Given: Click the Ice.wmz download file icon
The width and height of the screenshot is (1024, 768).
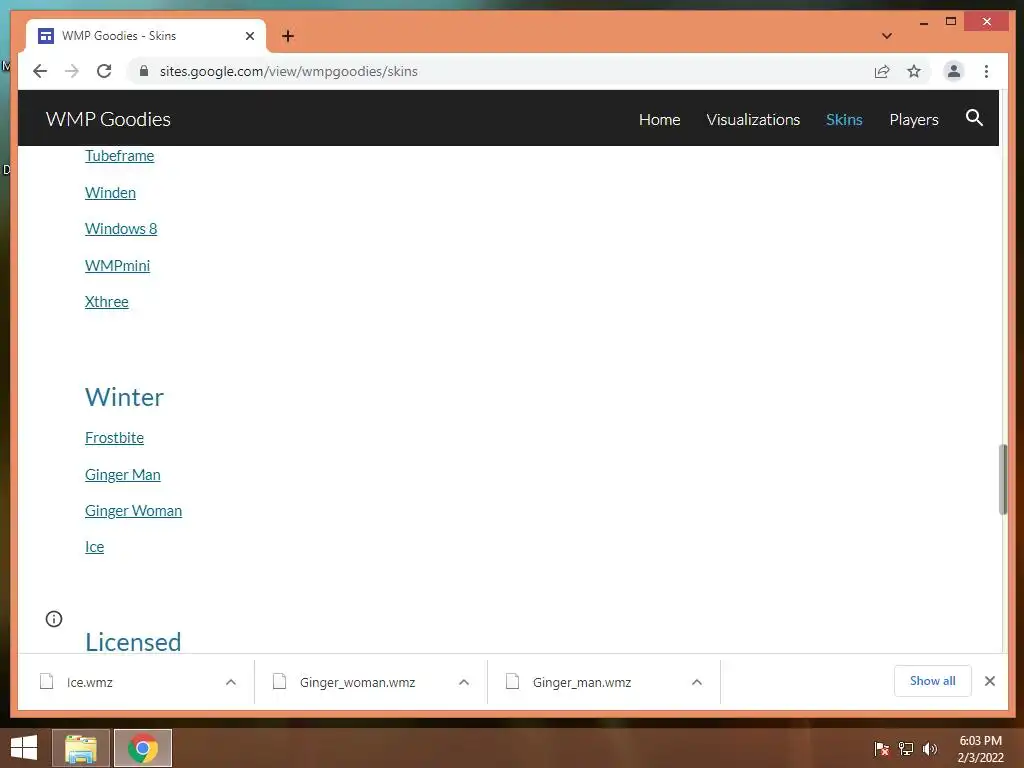Looking at the screenshot, I should click(46, 682).
